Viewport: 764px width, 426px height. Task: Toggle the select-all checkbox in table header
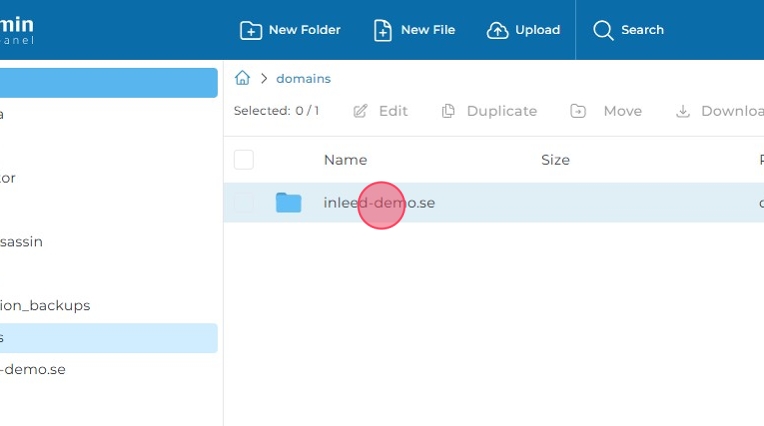click(x=244, y=160)
